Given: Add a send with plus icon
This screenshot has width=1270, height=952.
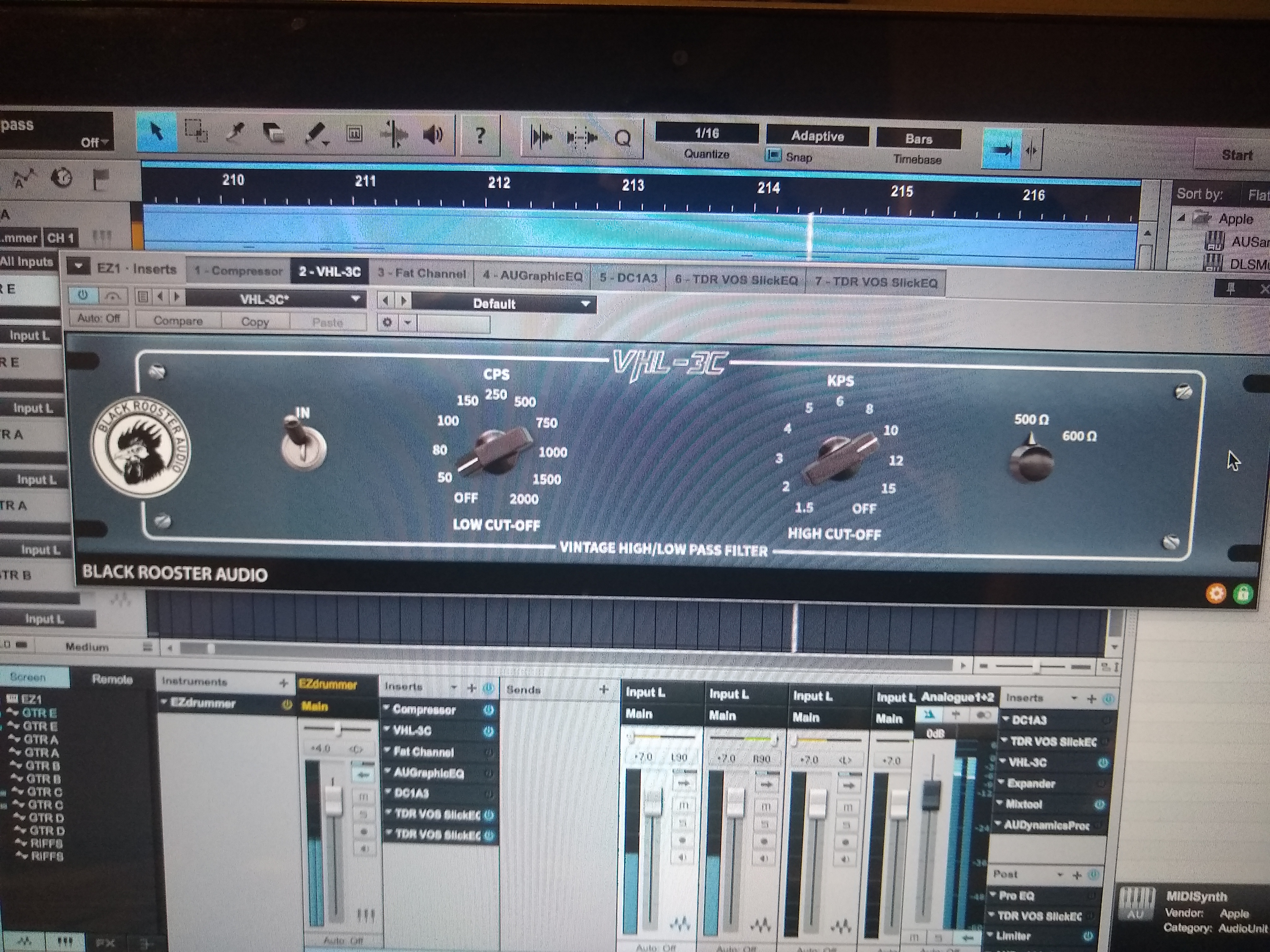Looking at the screenshot, I should point(603,690).
